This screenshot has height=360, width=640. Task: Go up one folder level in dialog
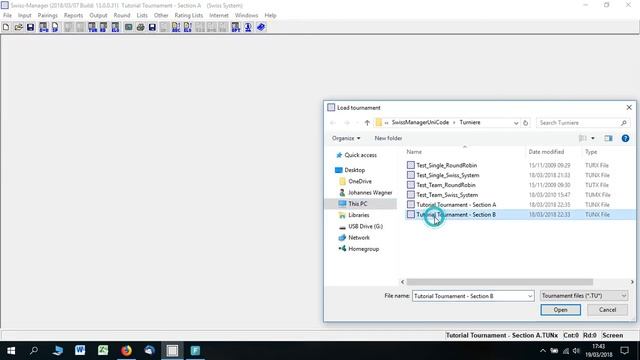click(367, 122)
